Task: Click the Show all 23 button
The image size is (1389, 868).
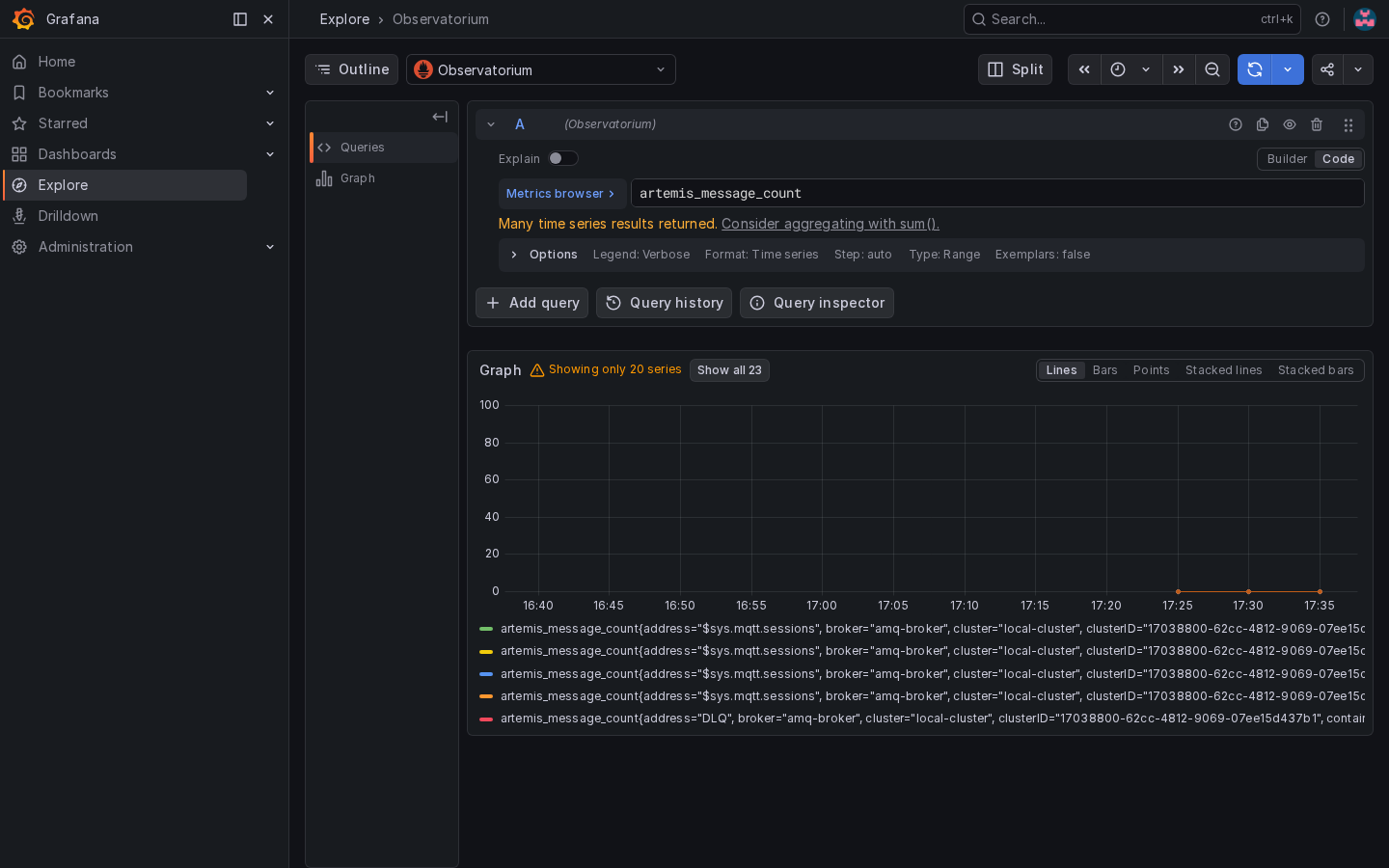Action: click(729, 370)
